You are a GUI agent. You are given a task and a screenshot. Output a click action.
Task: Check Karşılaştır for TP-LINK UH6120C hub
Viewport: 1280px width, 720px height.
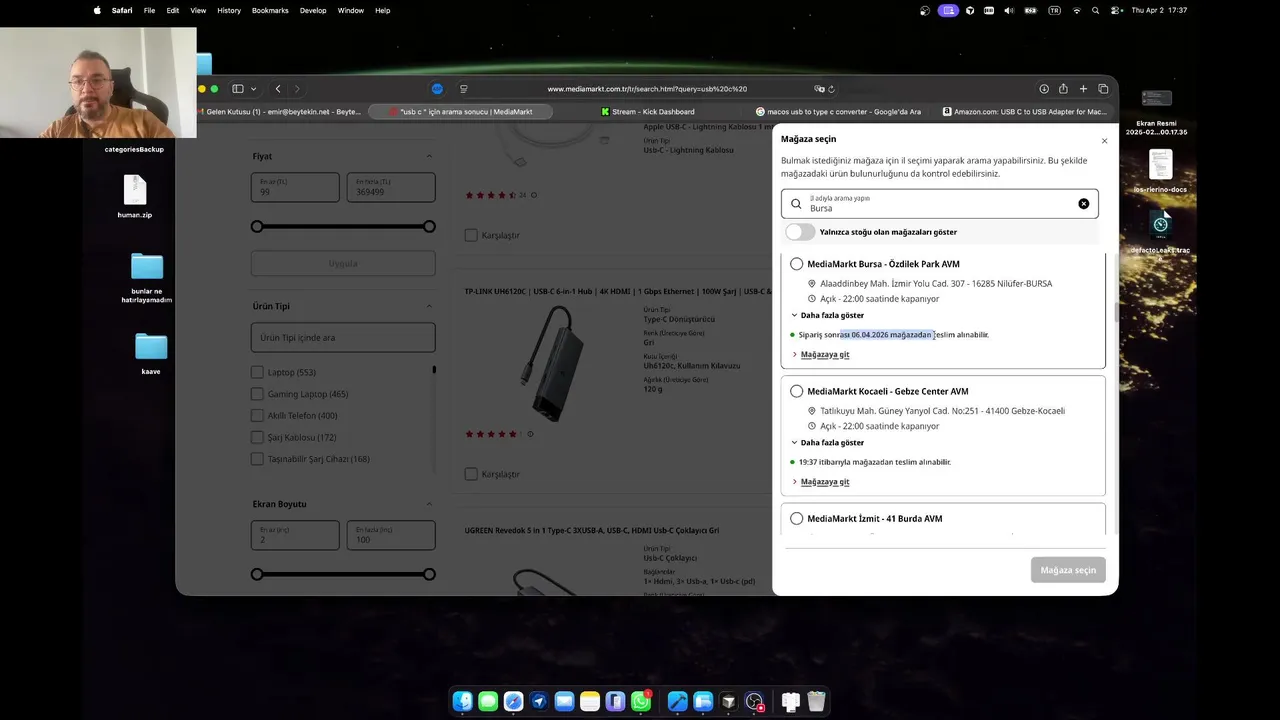471,474
